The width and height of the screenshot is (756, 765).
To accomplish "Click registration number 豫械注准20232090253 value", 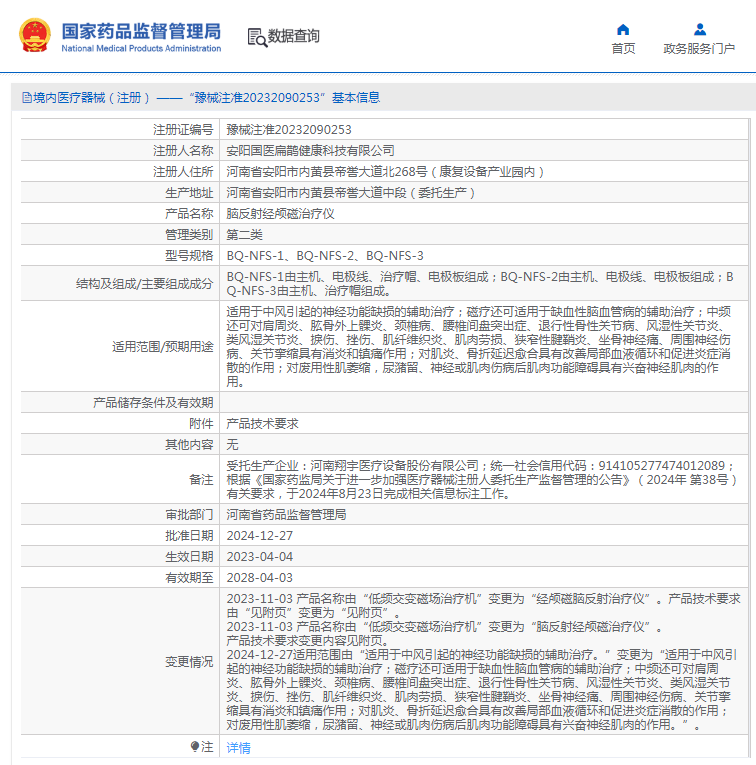I will 289,130.
